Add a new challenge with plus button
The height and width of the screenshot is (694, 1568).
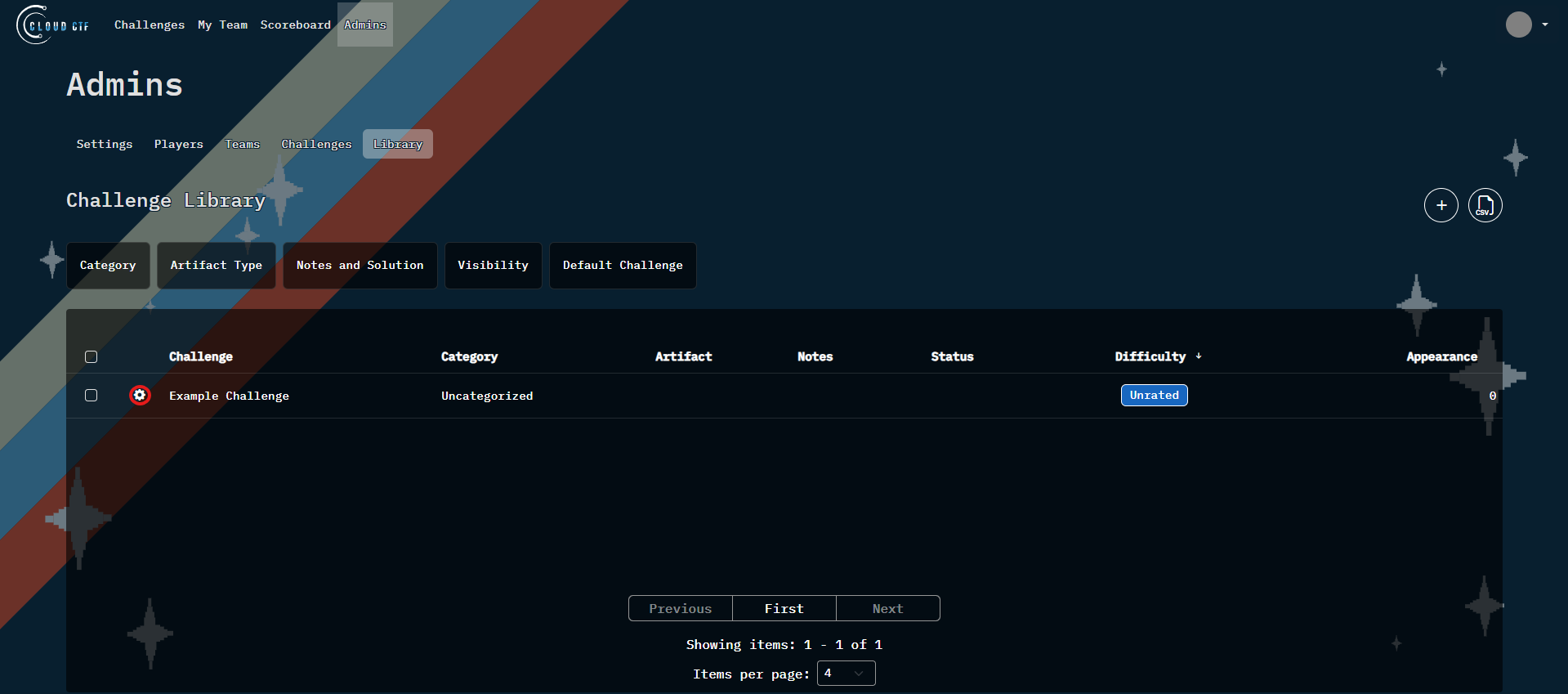point(1441,205)
